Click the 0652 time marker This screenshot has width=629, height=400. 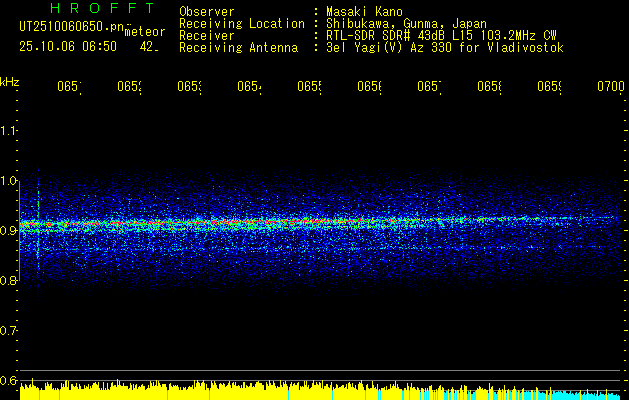tap(129, 86)
